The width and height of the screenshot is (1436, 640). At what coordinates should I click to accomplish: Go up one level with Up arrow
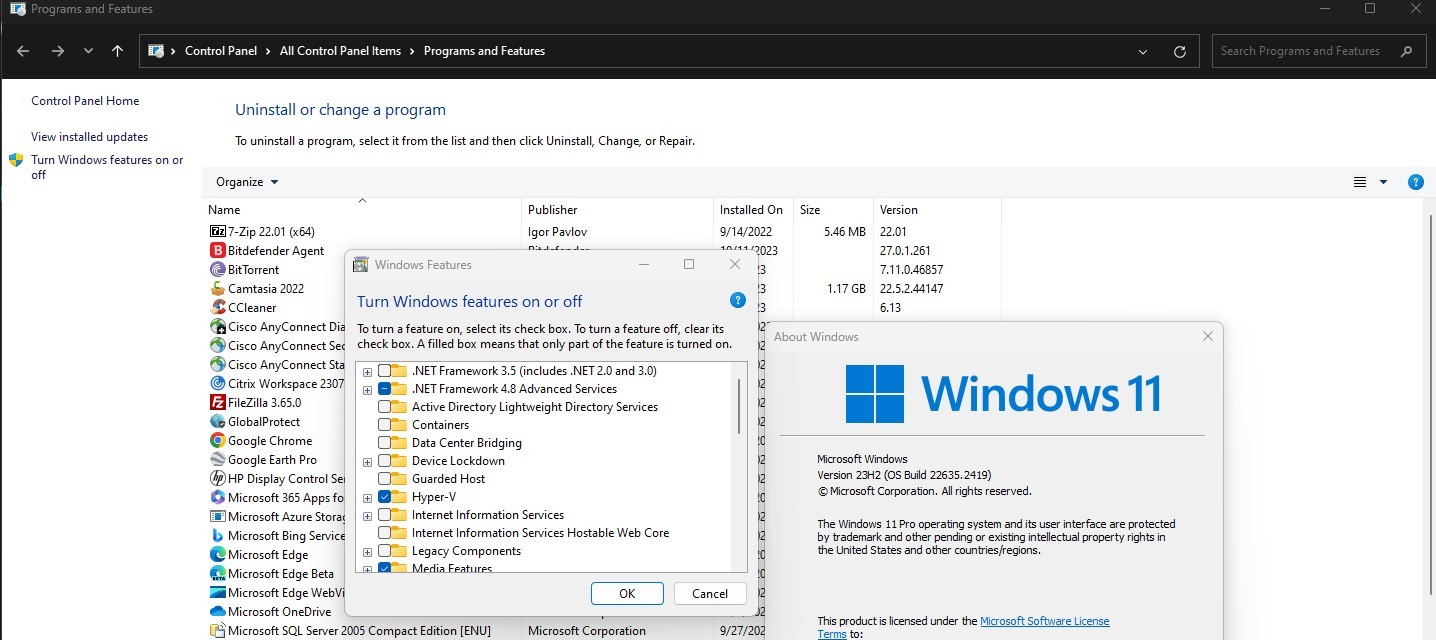click(x=118, y=51)
